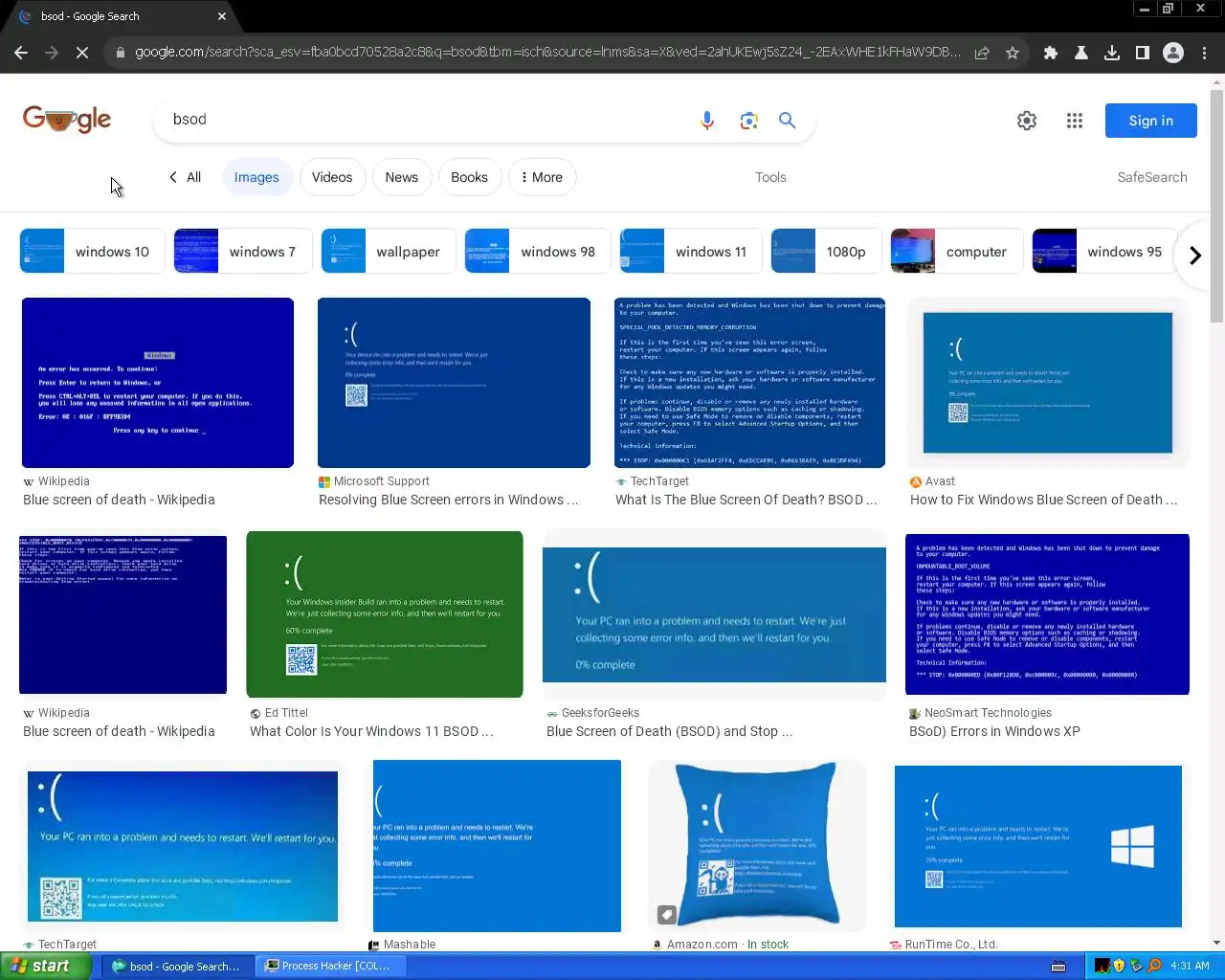Open 'What Color Is Your Windows 11 BSOD' link
The image size is (1225, 980).
click(371, 731)
